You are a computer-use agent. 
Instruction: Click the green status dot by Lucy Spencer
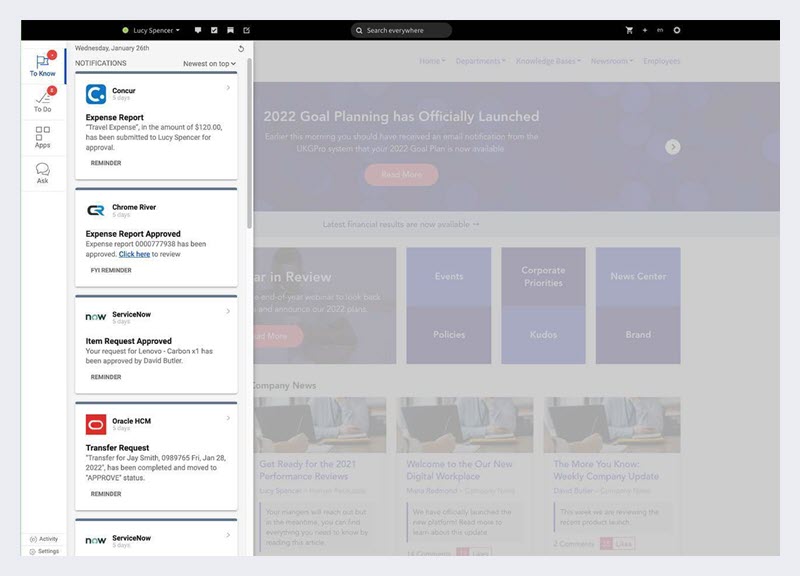tap(125, 30)
